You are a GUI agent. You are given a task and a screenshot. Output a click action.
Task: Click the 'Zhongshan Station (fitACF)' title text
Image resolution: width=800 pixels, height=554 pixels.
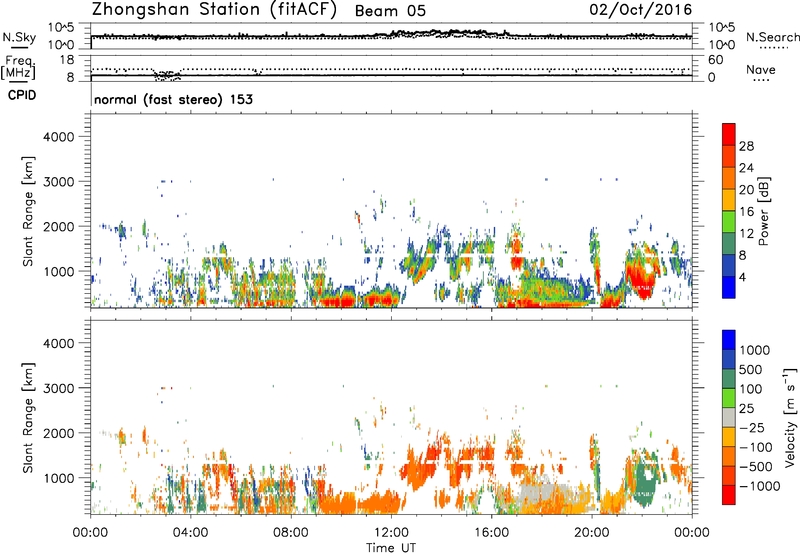pyautogui.click(x=214, y=10)
